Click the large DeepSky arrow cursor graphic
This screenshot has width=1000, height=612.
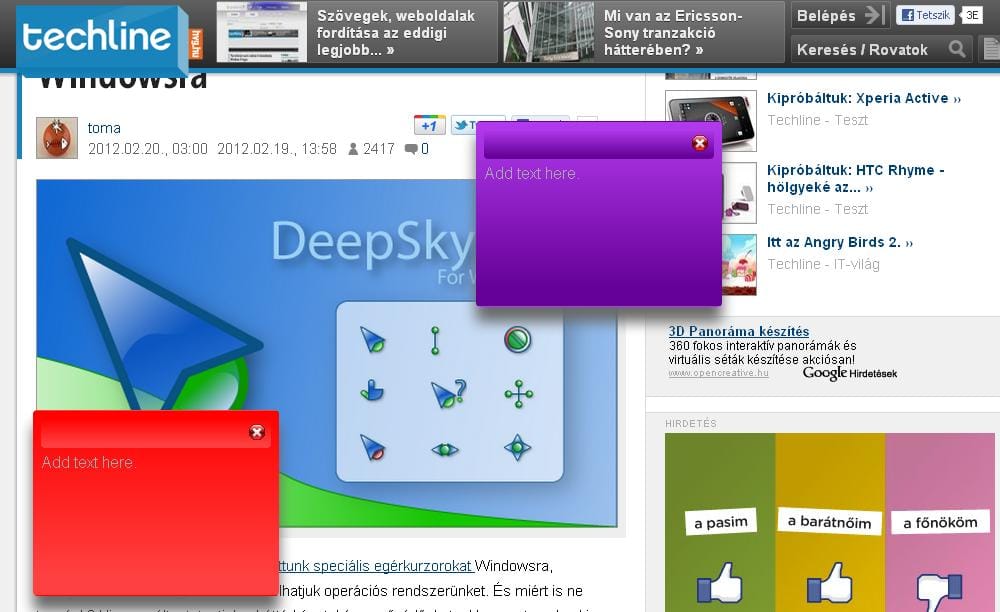pyautogui.click(x=165, y=326)
